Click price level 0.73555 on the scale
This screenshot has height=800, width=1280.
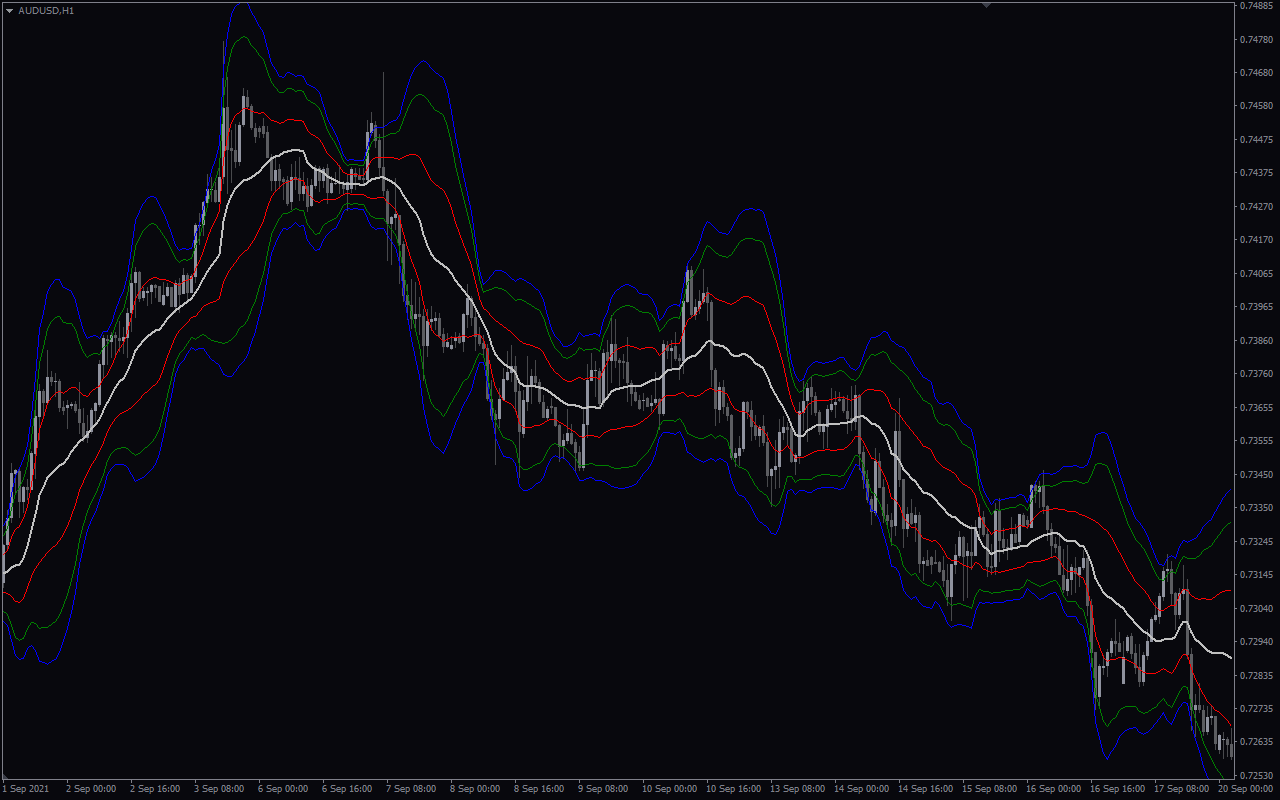tap(1255, 441)
